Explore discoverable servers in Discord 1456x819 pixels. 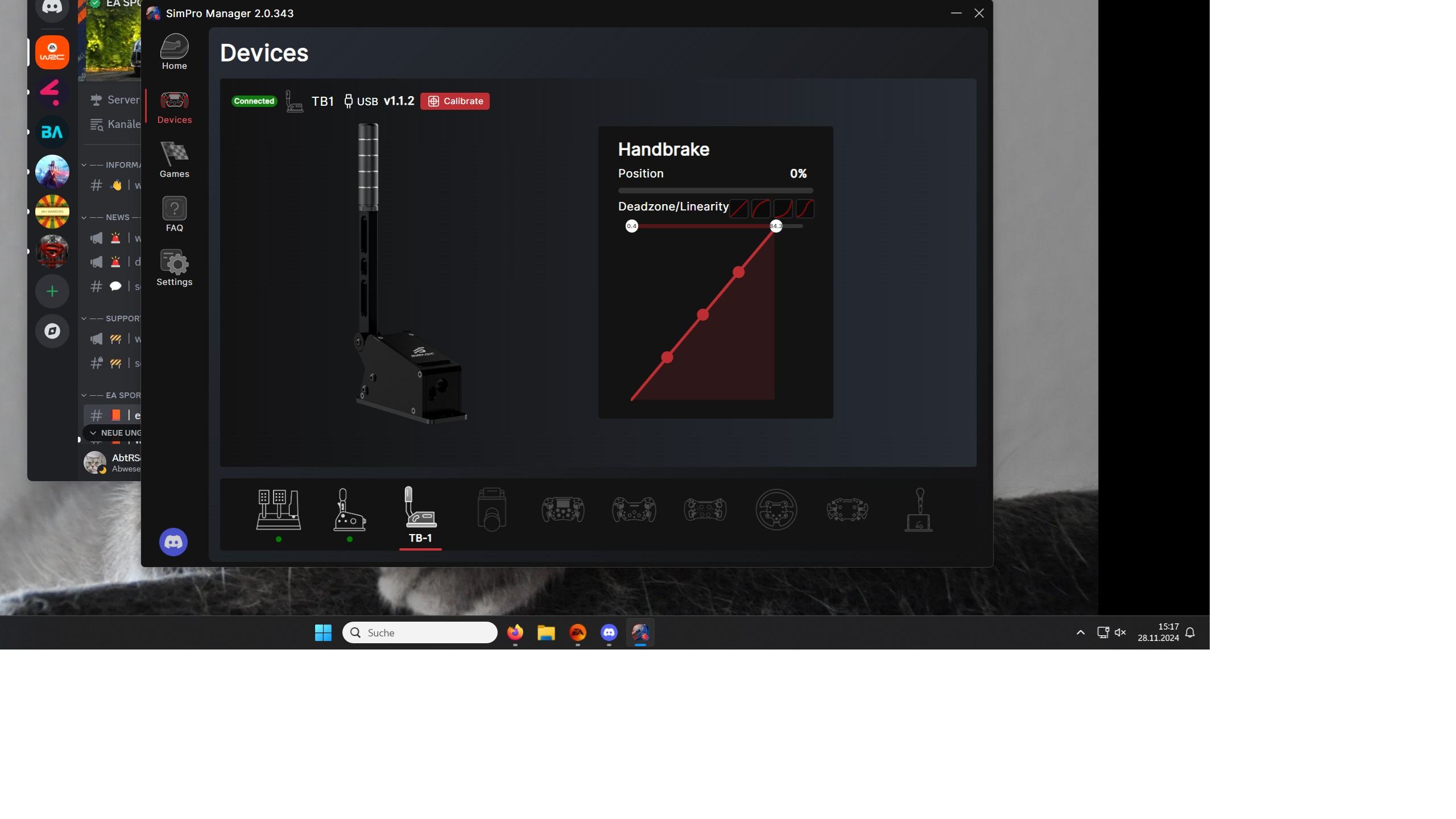coord(52,331)
